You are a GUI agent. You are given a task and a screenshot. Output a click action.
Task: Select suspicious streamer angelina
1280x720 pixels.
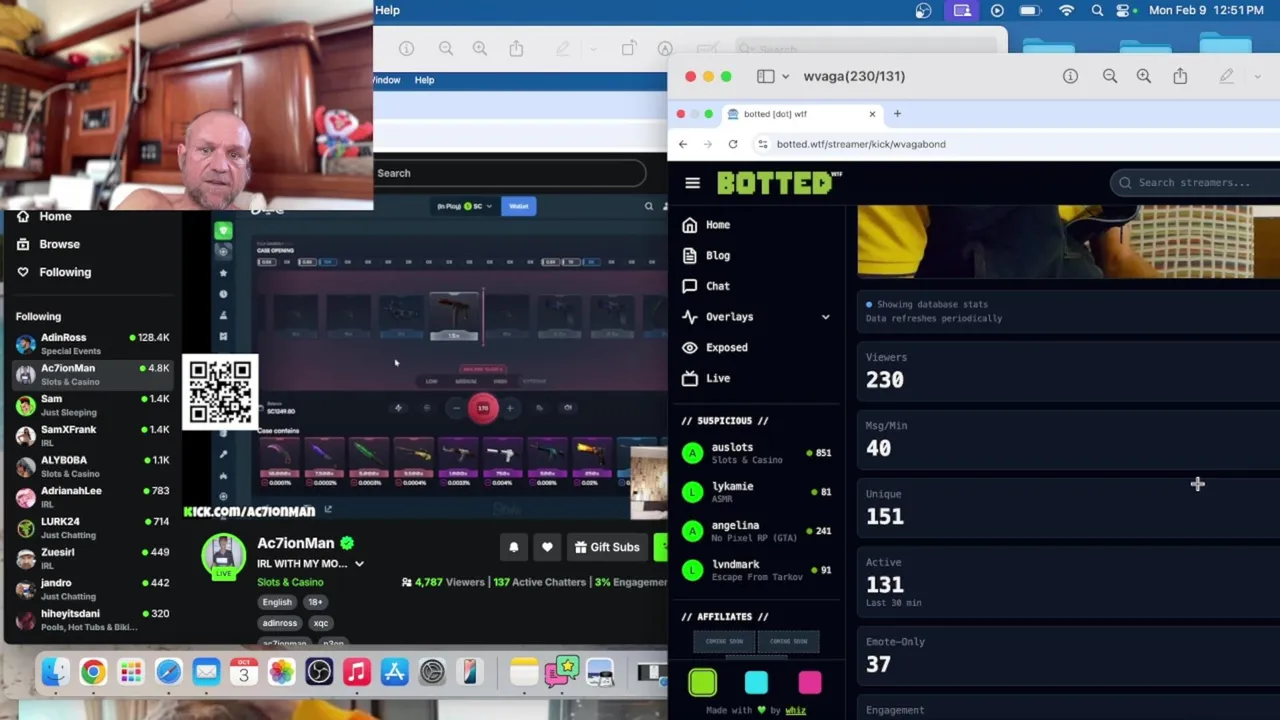(755, 530)
